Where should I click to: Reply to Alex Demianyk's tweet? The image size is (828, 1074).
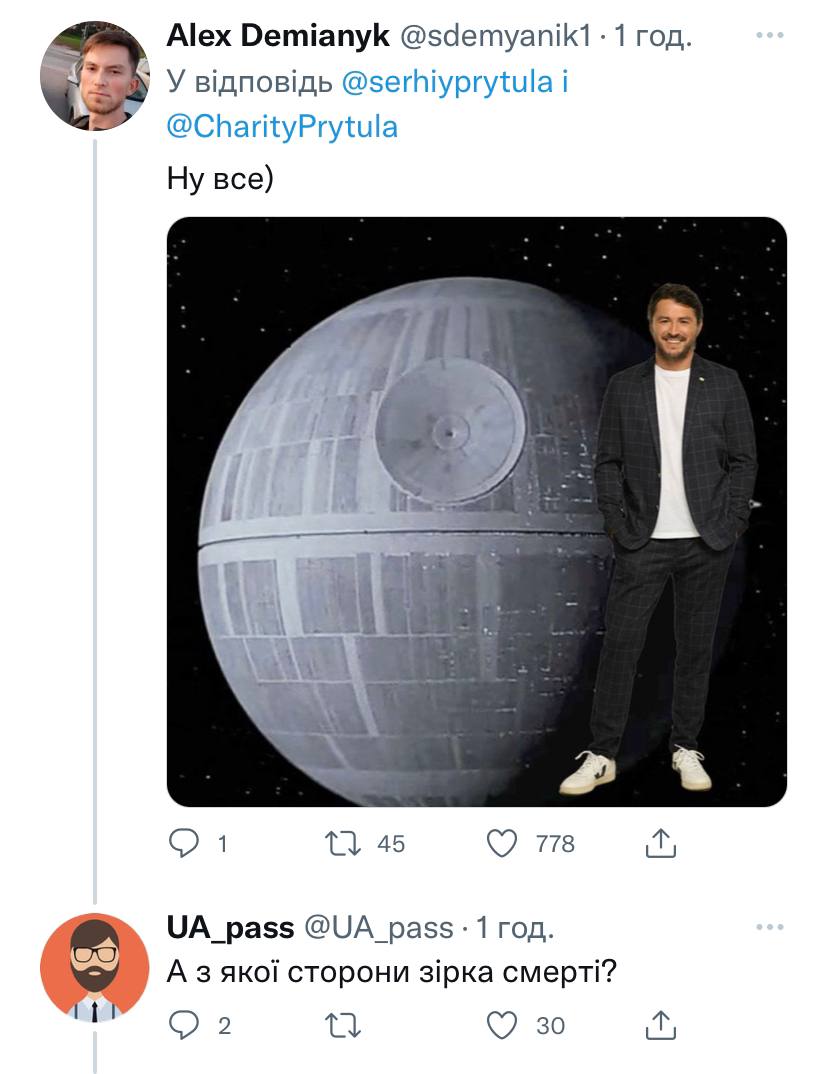click(x=185, y=844)
